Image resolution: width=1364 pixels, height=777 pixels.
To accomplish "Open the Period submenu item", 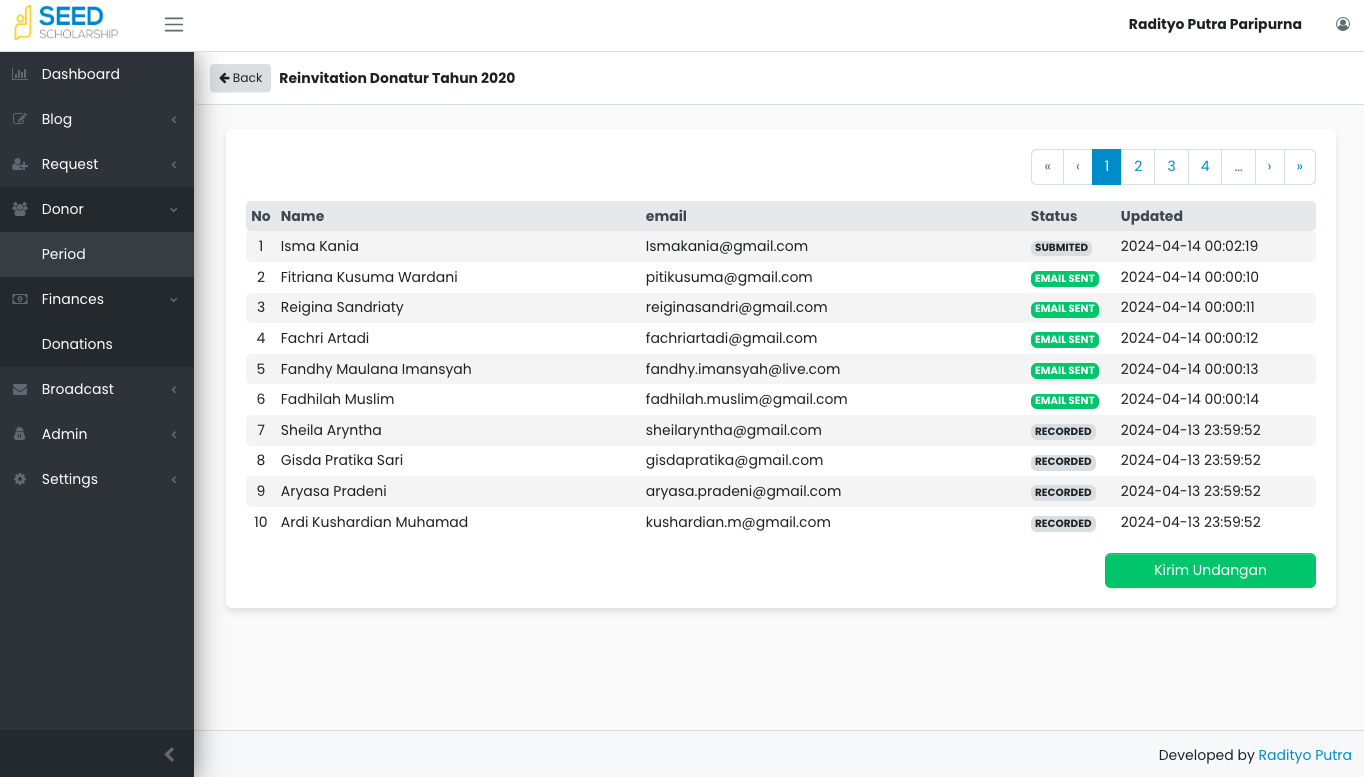I will coord(97,254).
